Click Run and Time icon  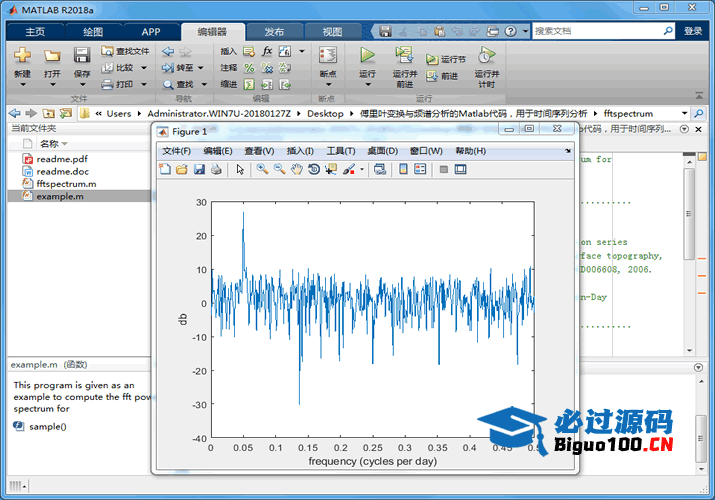(x=487, y=55)
